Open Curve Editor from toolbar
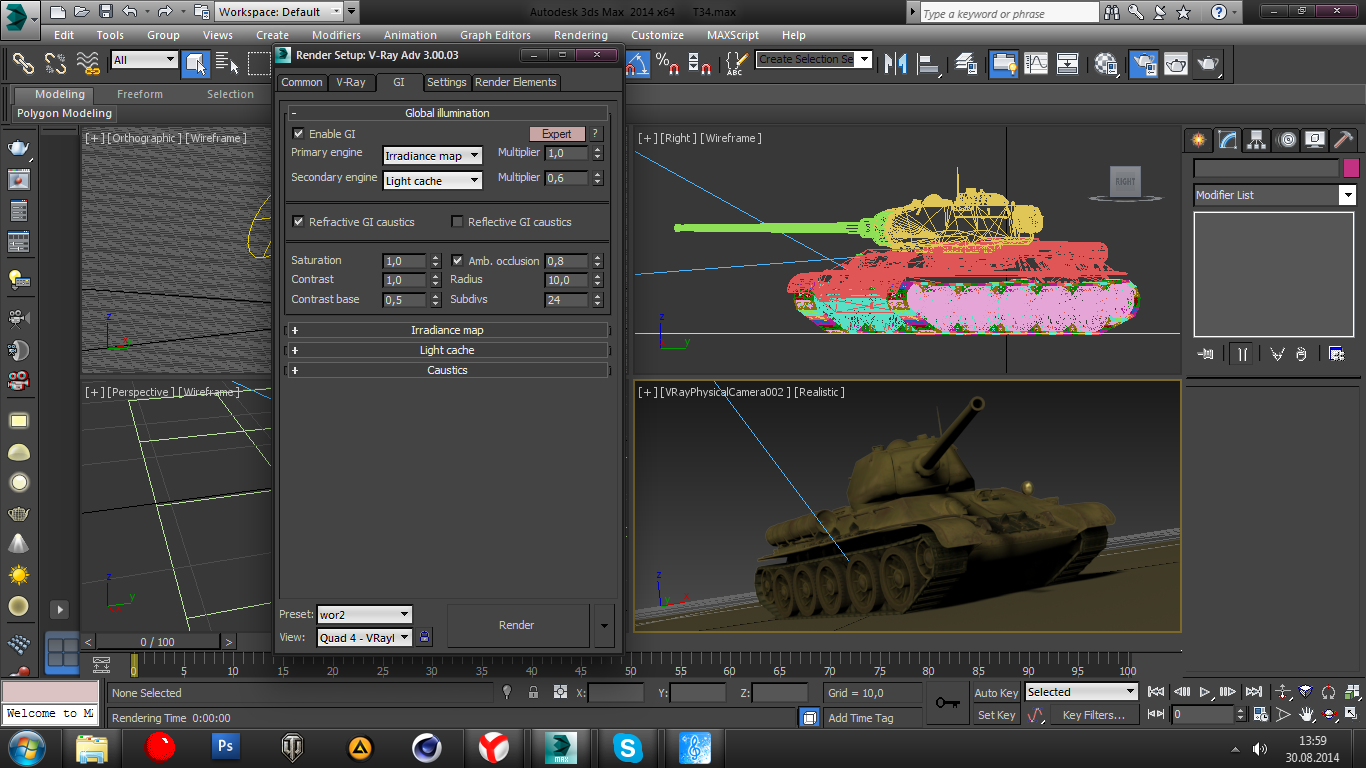1366x768 pixels. tap(1036, 63)
